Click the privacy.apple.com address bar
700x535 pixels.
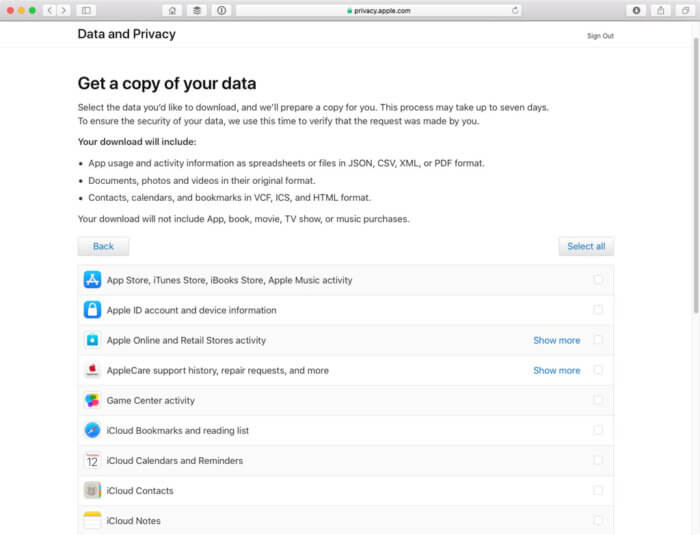pos(378,10)
